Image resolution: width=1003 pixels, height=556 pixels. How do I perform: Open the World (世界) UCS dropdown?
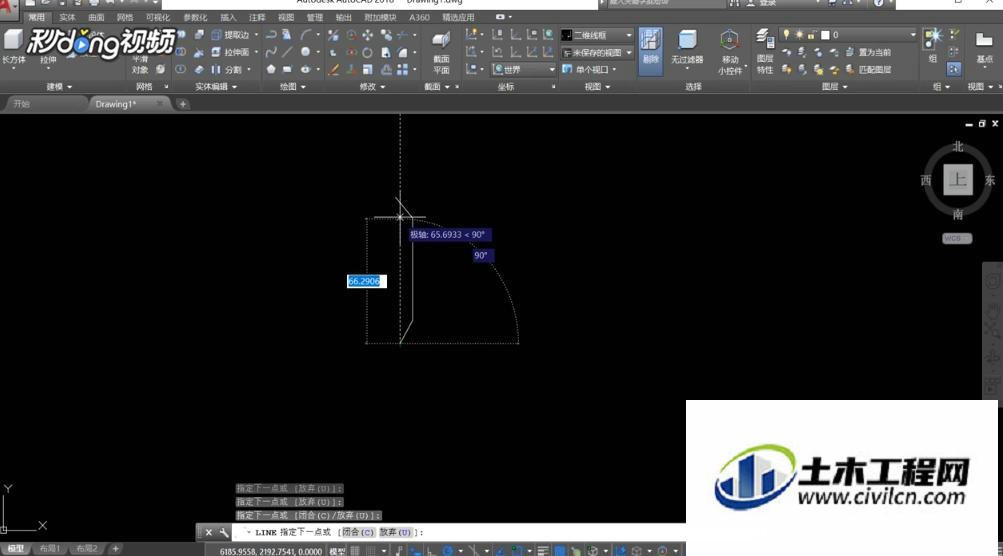click(524, 69)
